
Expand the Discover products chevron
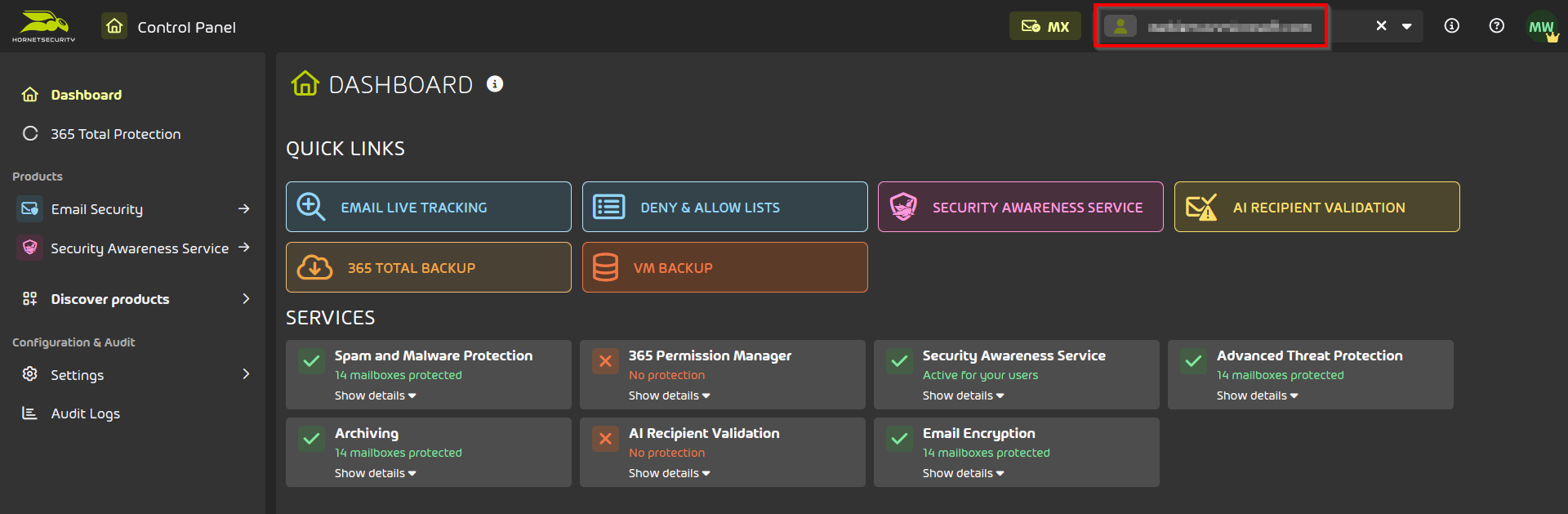[246, 299]
